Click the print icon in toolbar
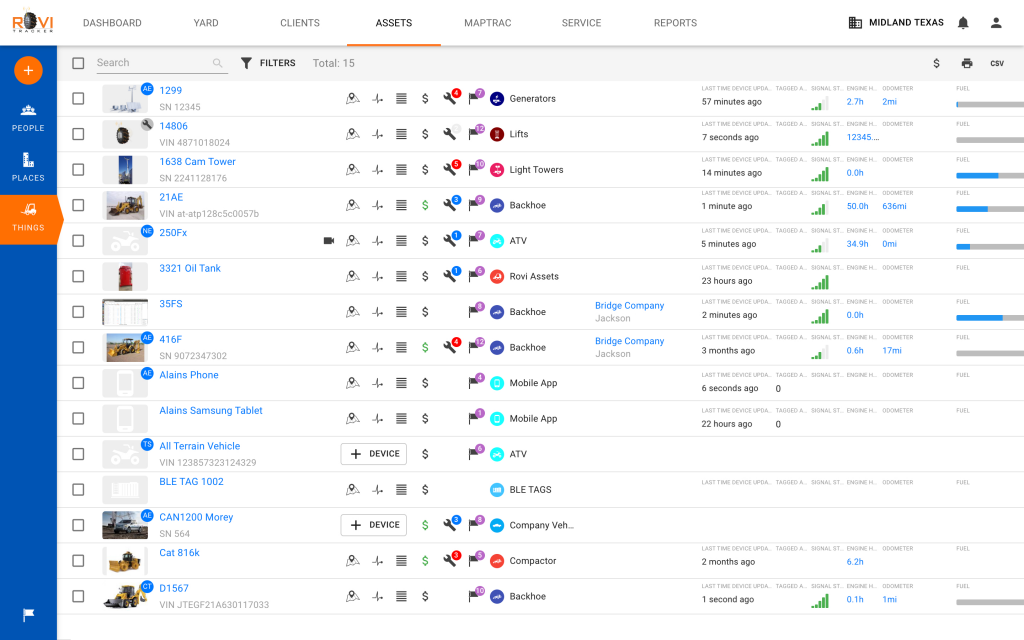 click(x=967, y=63)
